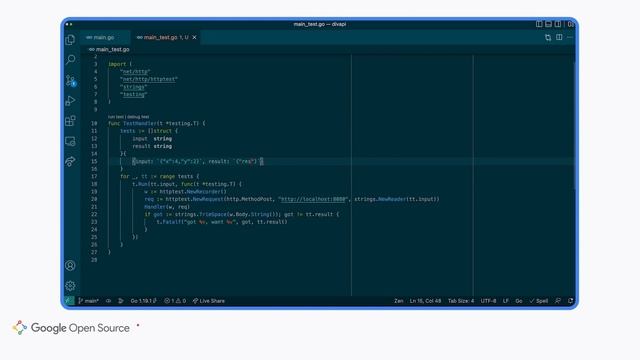Click the run icon next to Go version
The image size is (640, 360).
121,301
